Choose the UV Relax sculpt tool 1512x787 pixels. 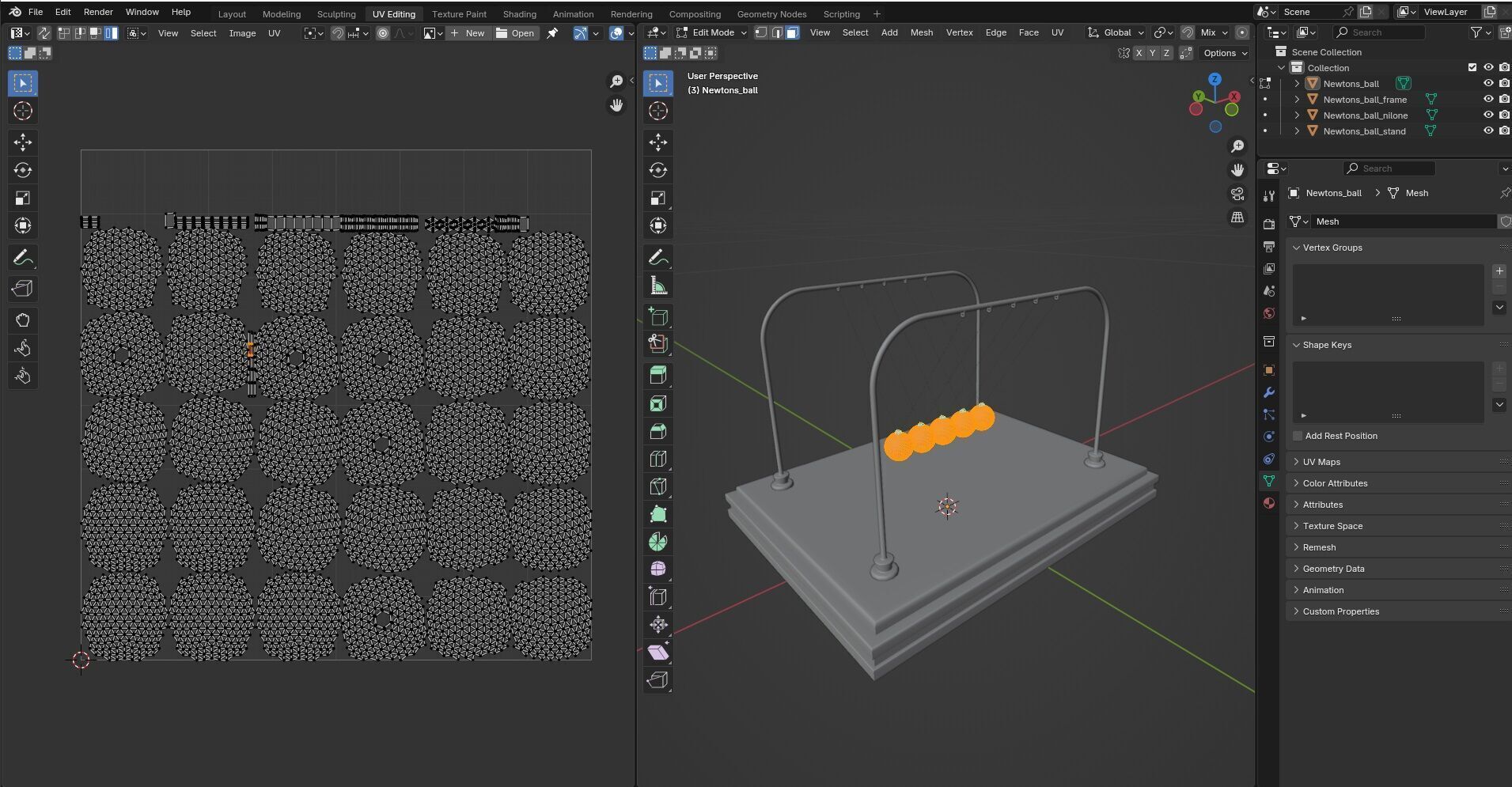(x=23, y=348)
